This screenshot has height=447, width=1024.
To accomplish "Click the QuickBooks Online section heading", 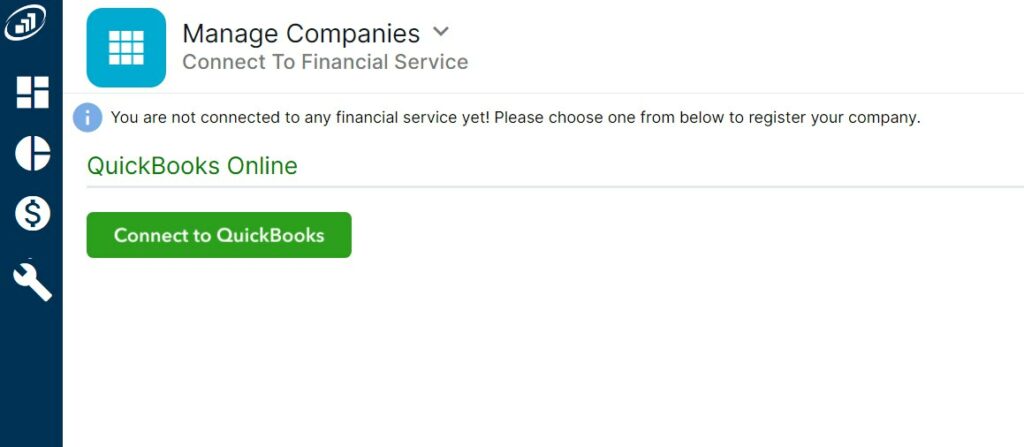I will click(x=192, y=166).
